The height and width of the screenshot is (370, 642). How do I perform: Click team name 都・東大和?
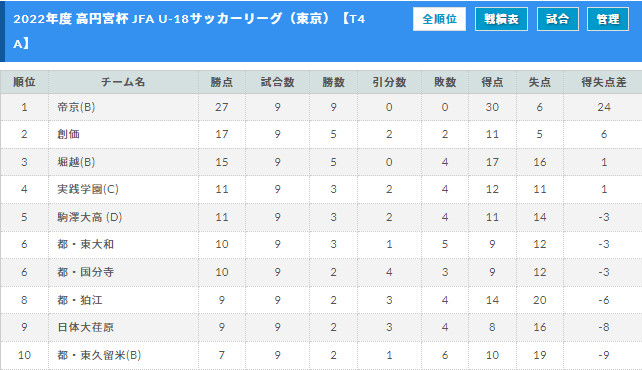(x=85, y=244)
